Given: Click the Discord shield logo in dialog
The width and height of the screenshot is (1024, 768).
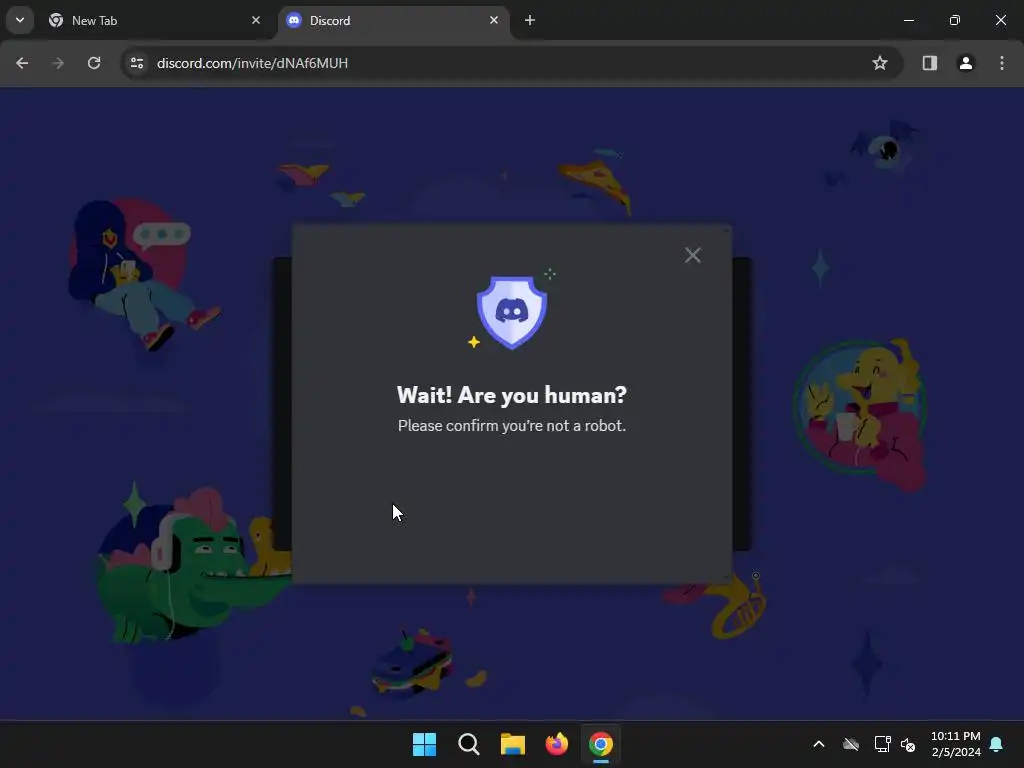Looking at the screenshot, I should (x=511, y=312).
